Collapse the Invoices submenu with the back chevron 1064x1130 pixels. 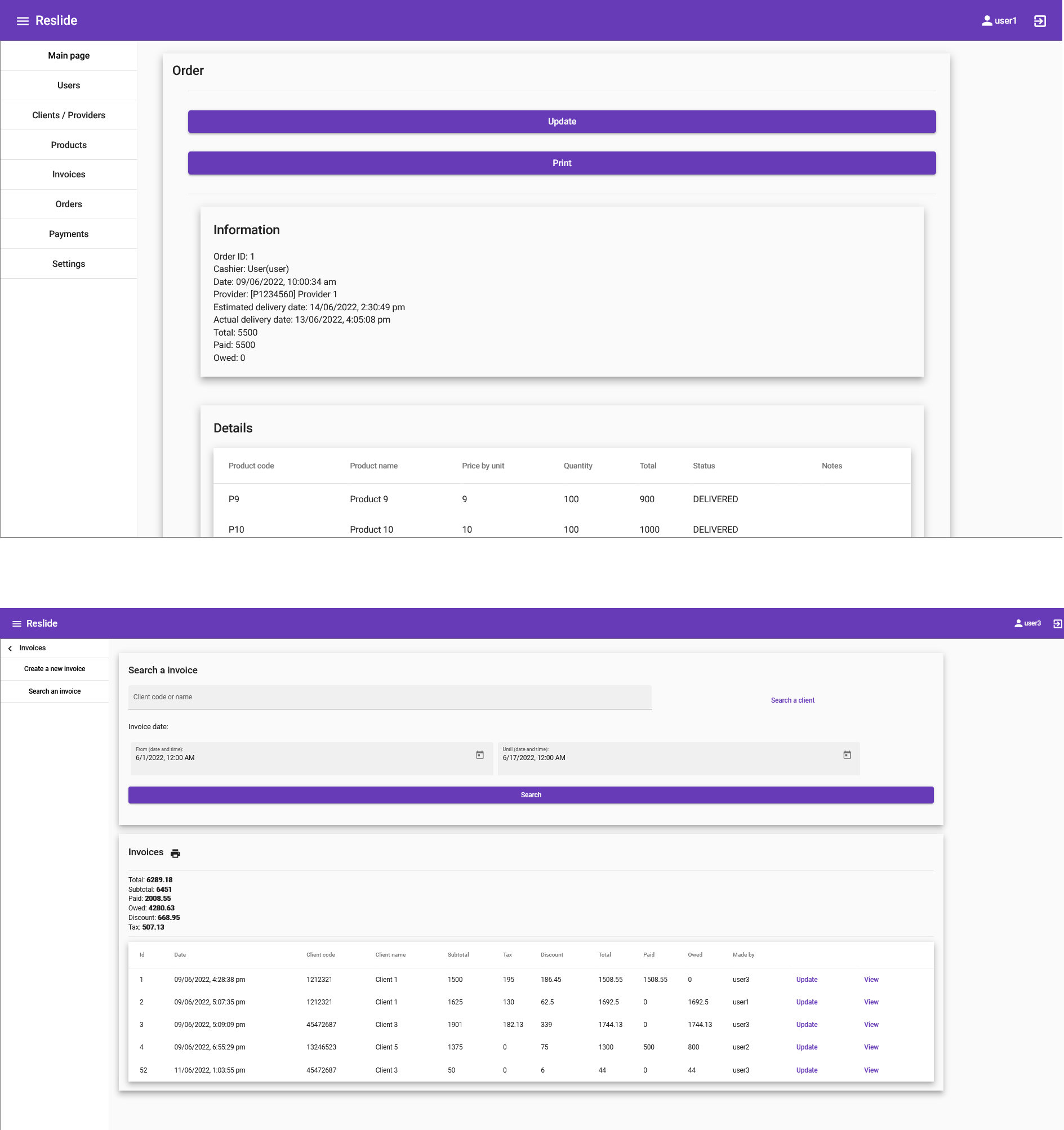pos(10,648)
